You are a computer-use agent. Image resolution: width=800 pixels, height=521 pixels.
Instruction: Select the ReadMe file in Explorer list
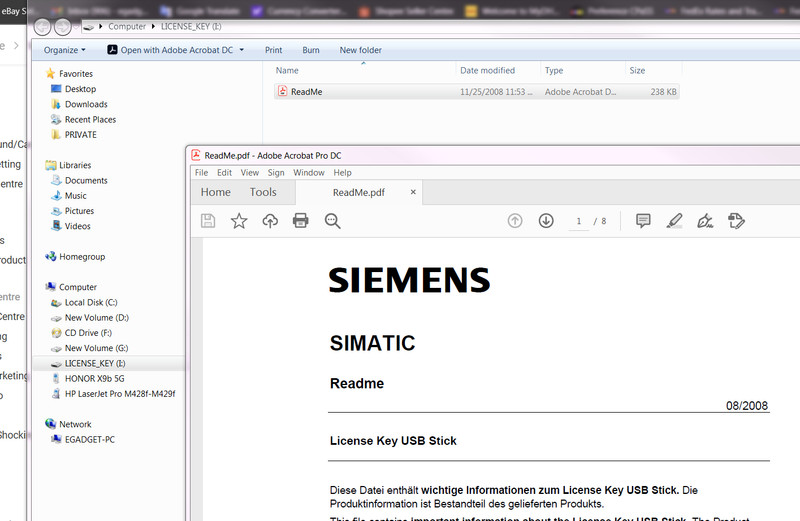477,92
